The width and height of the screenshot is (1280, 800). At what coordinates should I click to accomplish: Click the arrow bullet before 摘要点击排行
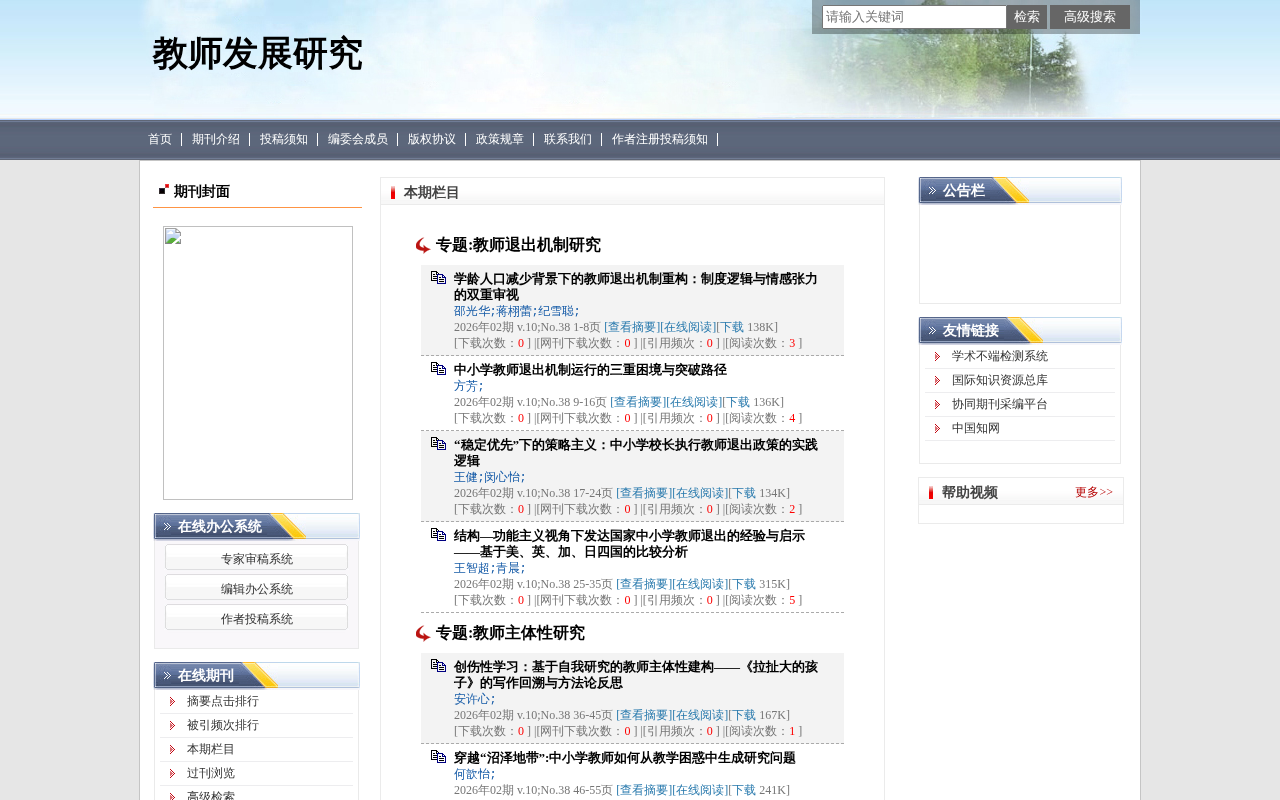click(172, 701)
